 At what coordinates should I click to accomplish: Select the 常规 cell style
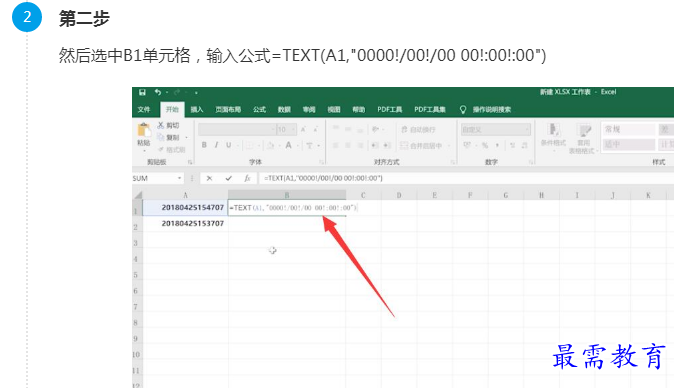point(629,129)
